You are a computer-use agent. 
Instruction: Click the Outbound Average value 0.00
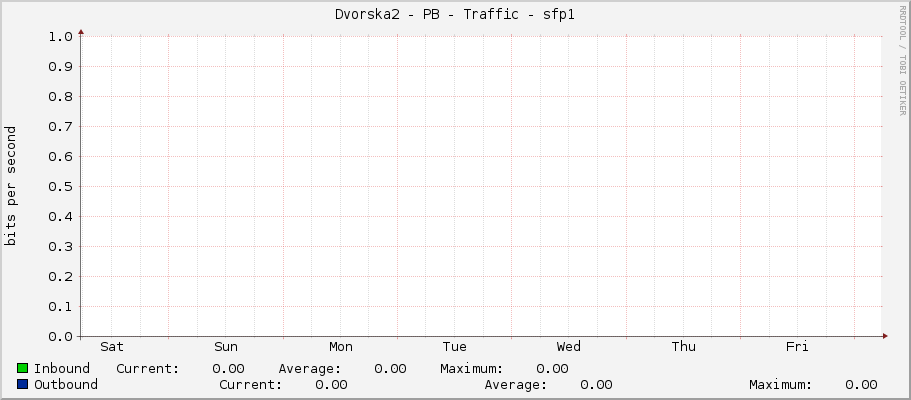coord(596,385)
